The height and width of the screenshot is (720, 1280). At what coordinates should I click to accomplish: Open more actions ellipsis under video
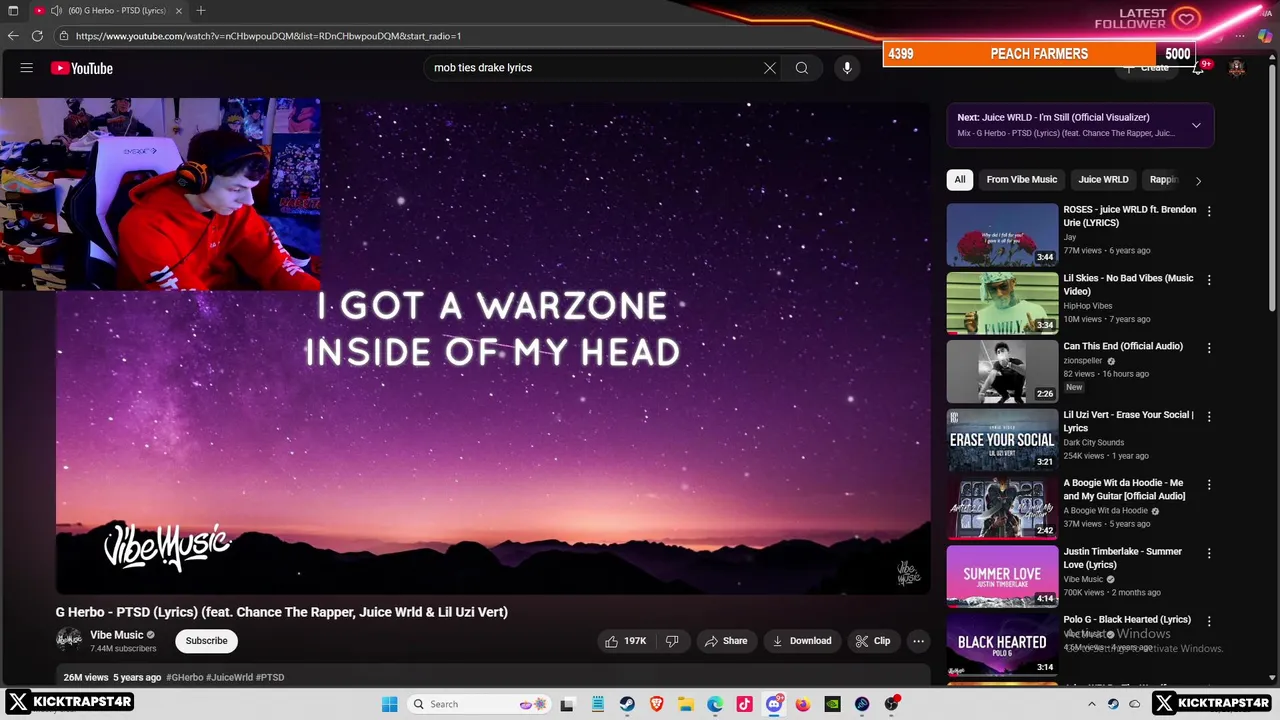click(918, 641)
